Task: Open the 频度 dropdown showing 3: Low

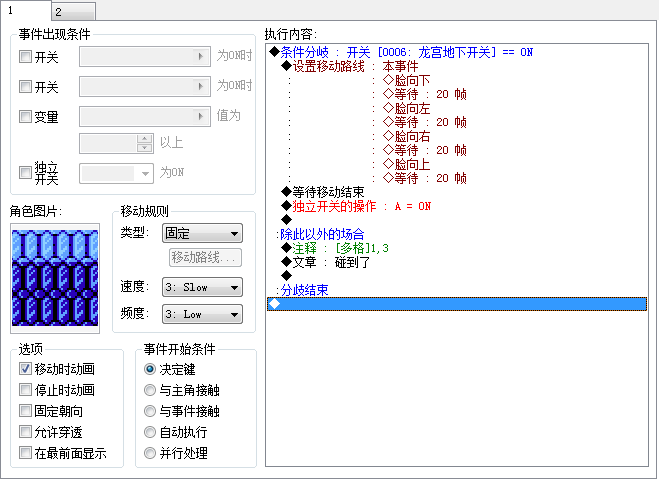Action: (202, 314)
